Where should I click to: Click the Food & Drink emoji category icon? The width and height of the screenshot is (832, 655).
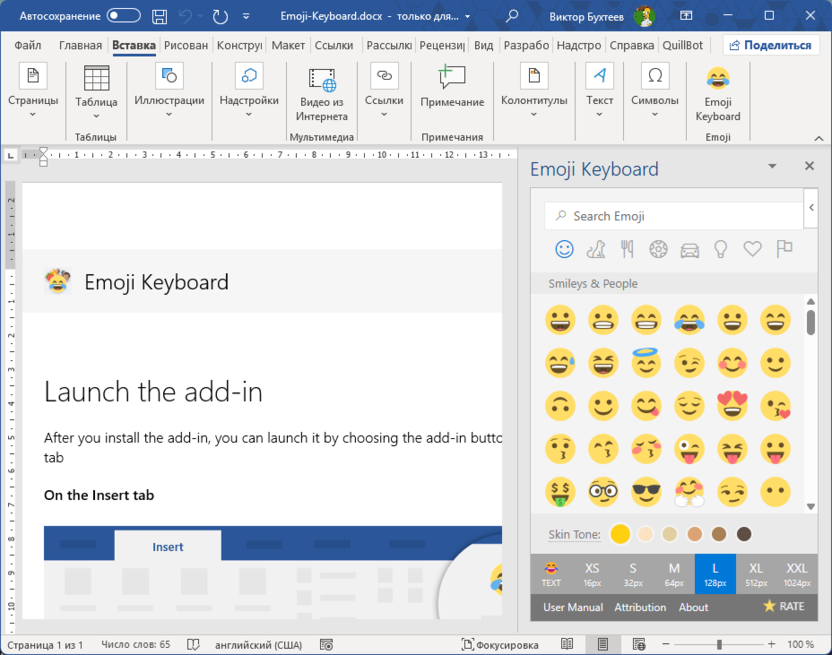pos(627,249)
